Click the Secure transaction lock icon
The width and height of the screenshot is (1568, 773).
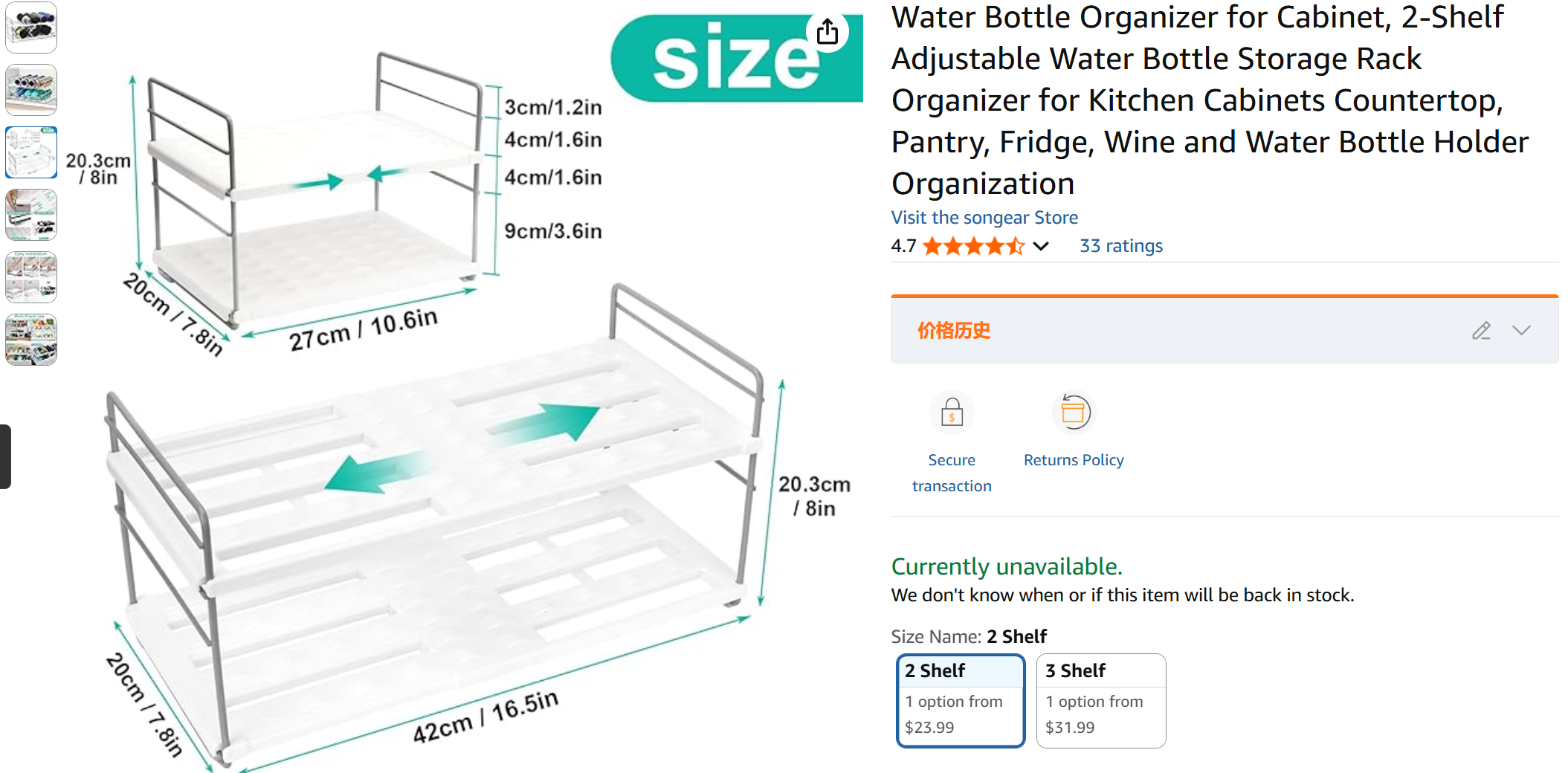(x=952, y=413)
